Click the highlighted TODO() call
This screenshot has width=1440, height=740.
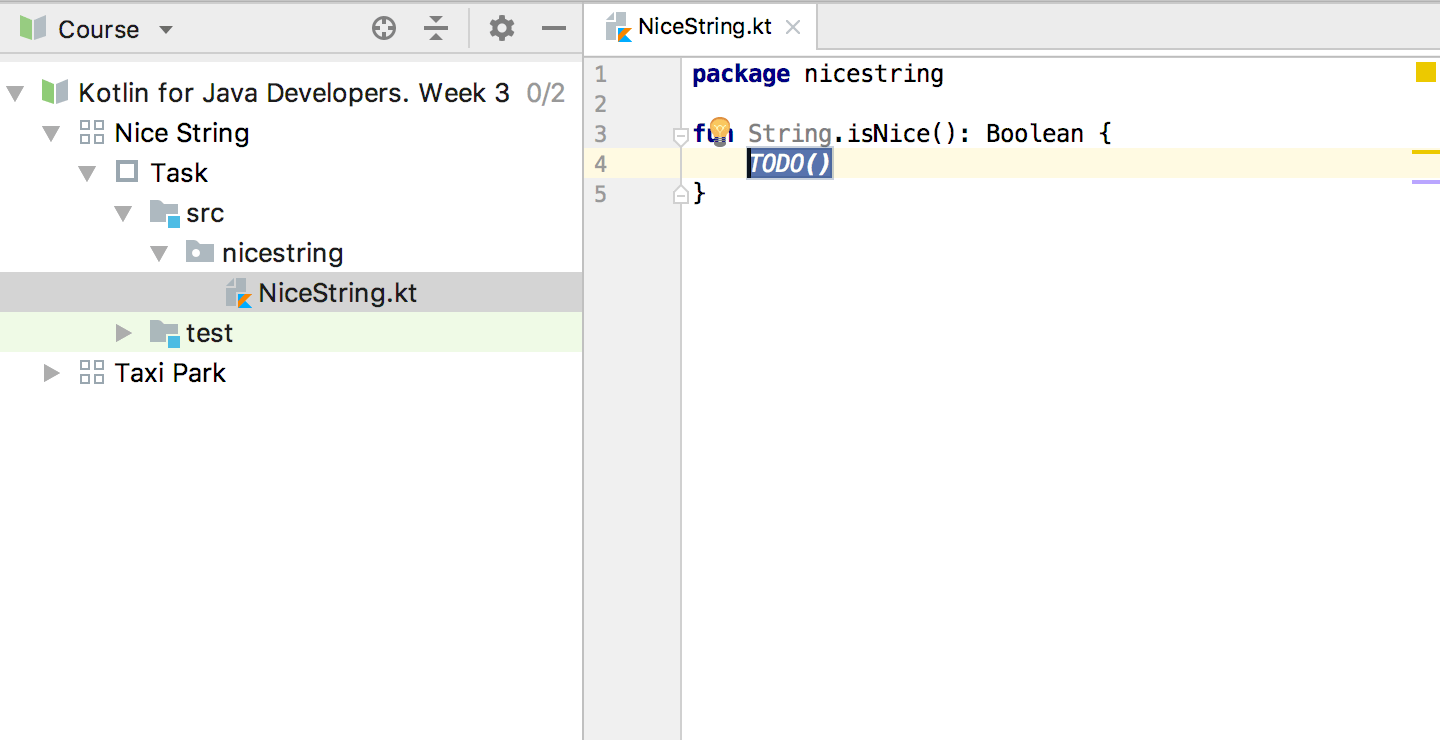(789, 163)
